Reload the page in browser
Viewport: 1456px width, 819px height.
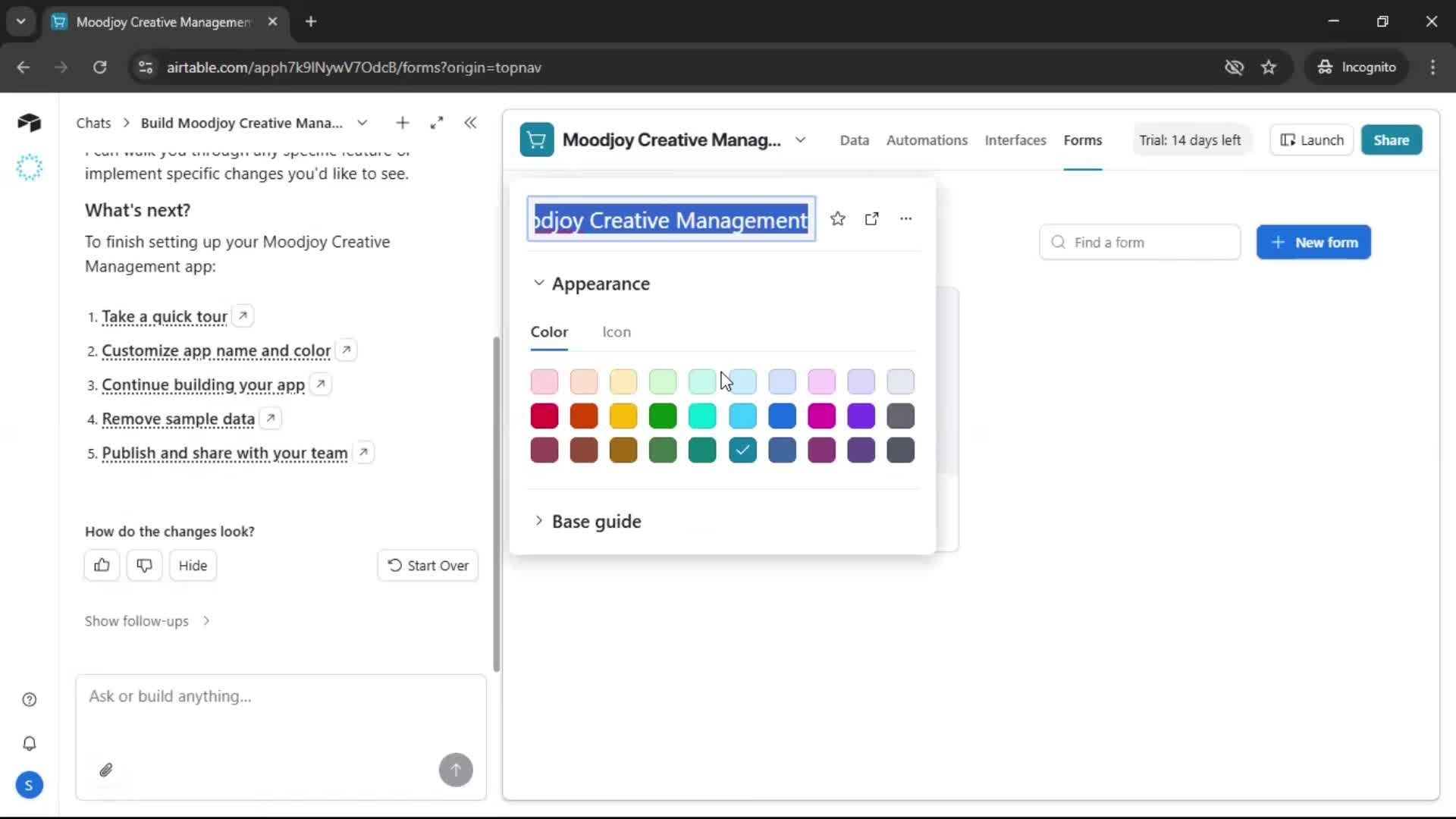pos(99,67)
